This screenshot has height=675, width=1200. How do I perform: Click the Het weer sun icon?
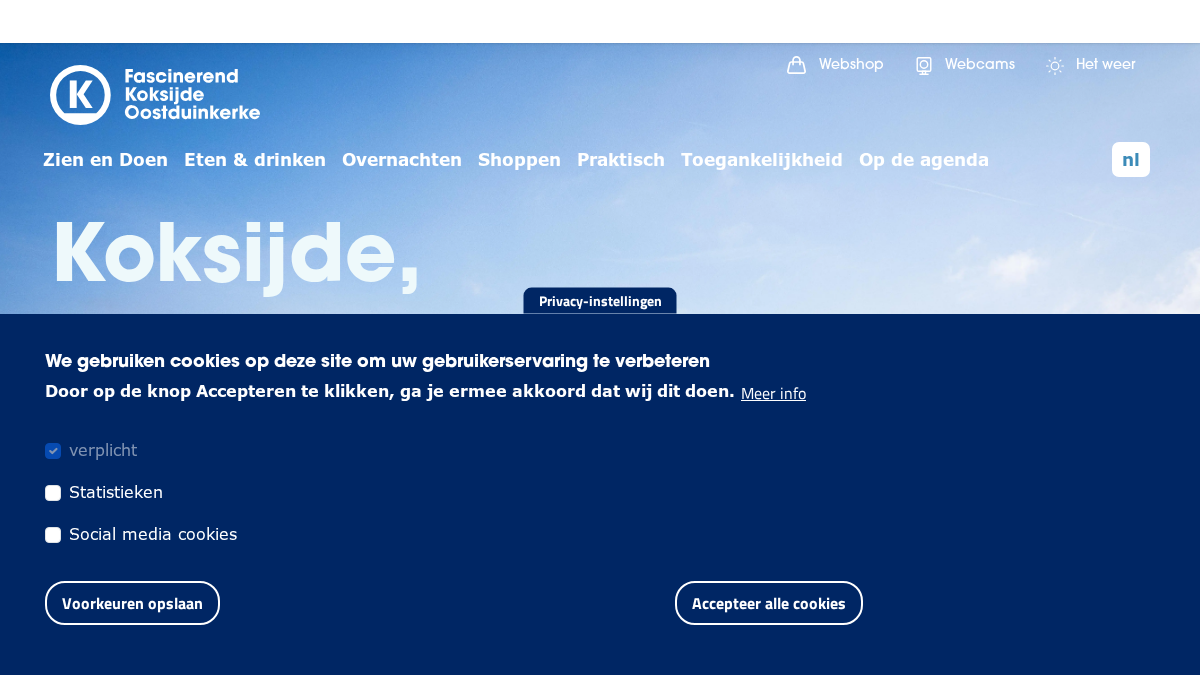(1055, 65)
